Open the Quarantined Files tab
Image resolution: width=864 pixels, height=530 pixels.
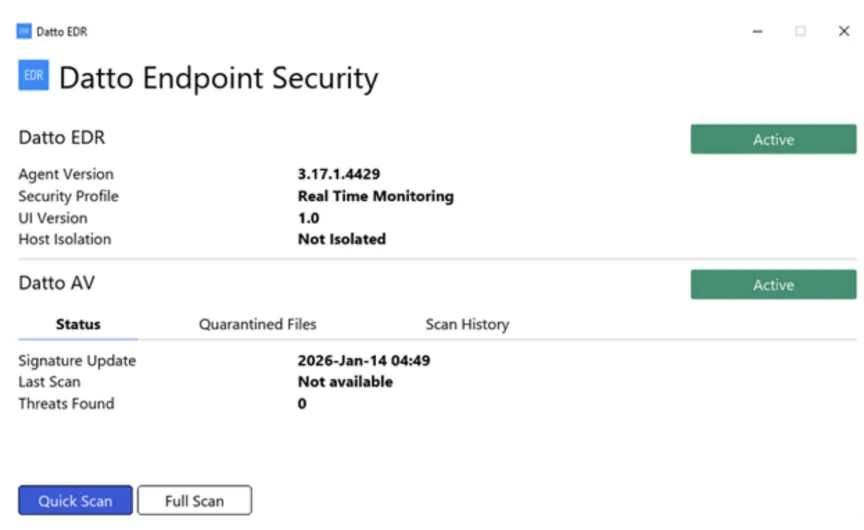click(x=257, y=324)
